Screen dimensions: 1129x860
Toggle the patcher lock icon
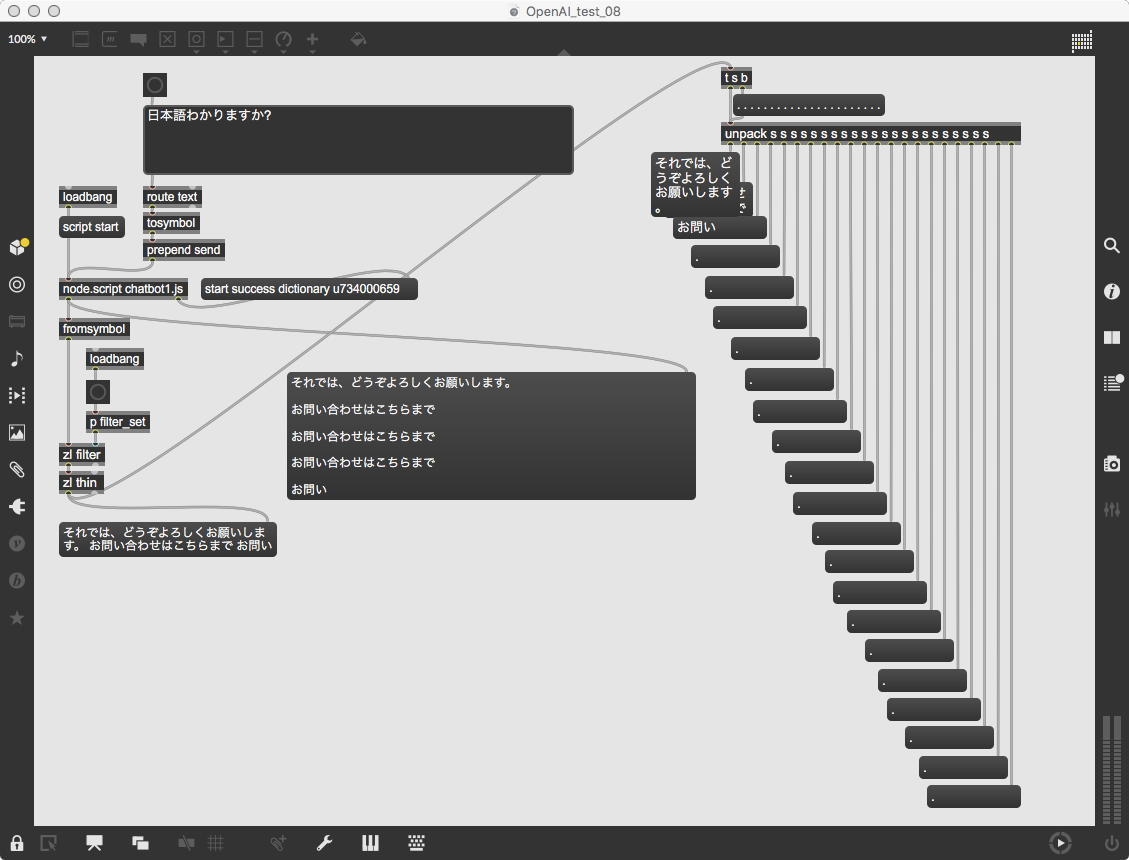click(x=17, y=843)
